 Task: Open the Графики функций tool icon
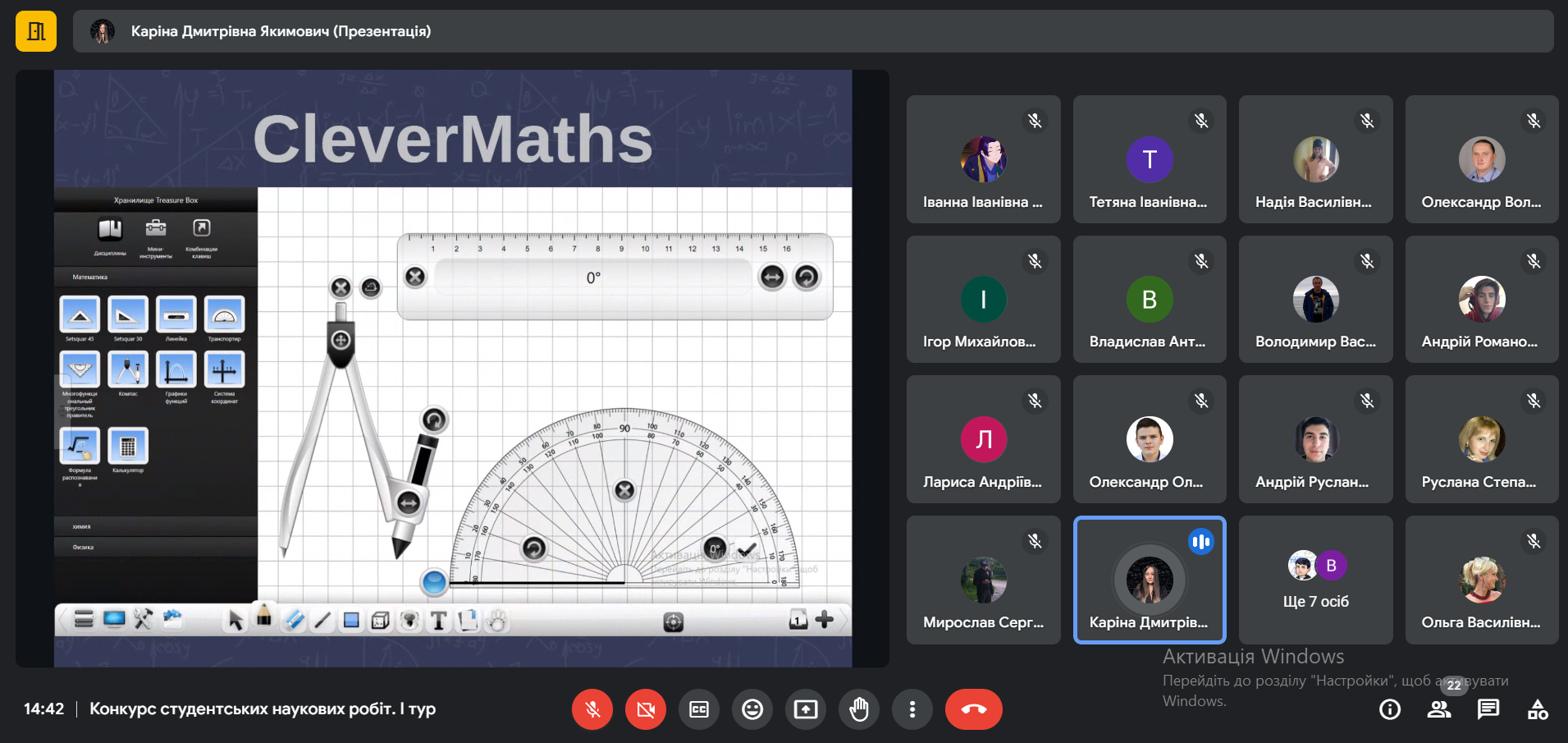[176, 369]
